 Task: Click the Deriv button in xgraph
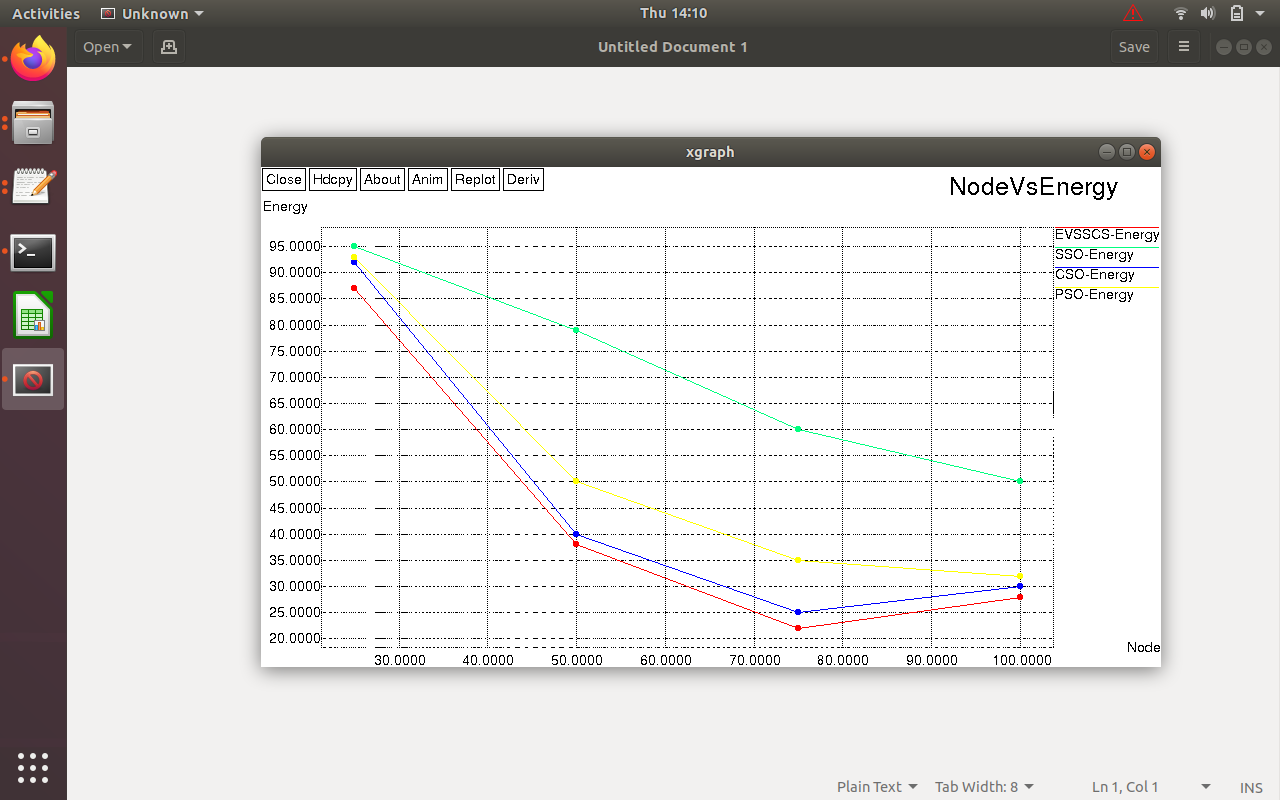click(523, 179)
